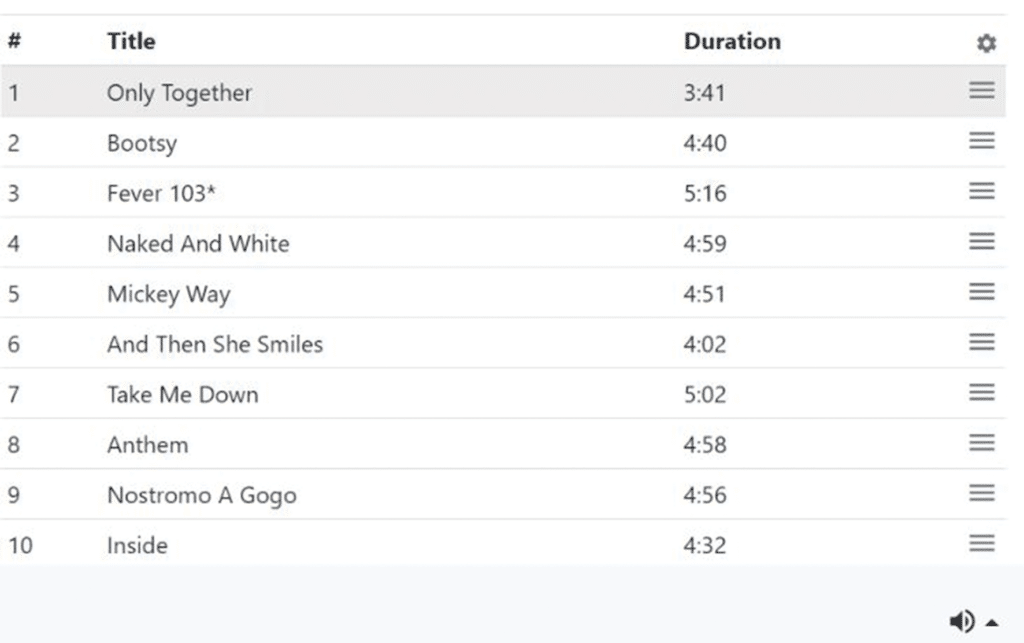Click the menu icon for Take Me Down
Image resolution: width=1024 pixels, height=643 pixels.
pos(982,392)
